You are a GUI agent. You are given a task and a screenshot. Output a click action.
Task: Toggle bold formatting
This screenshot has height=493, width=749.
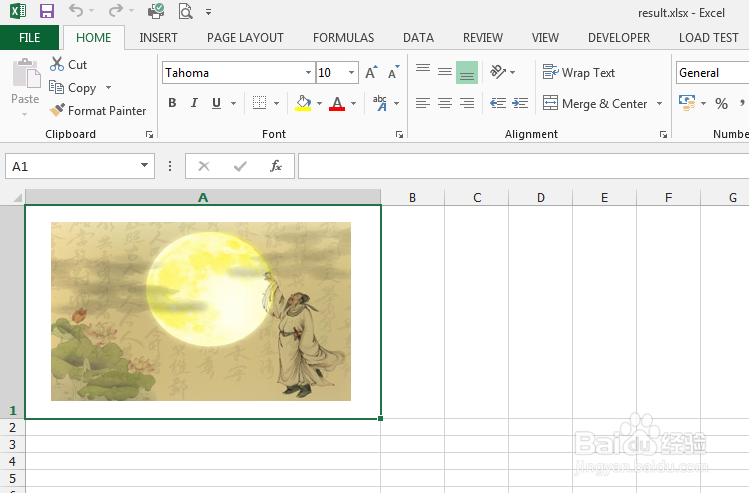tap(172, 103)
